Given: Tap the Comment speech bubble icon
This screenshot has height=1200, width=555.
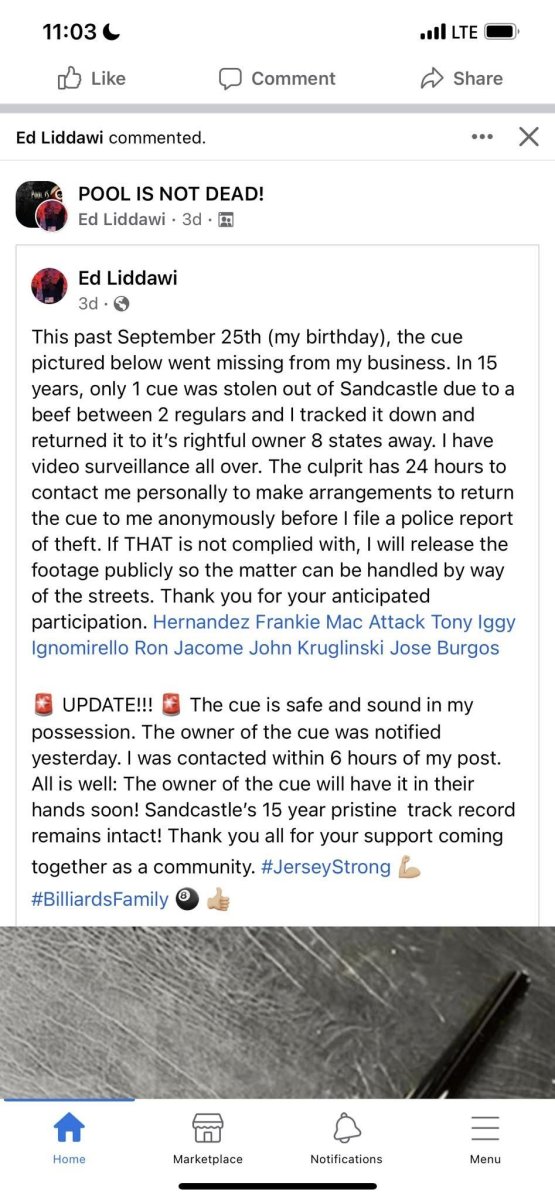Looking at the screenshot, I should (231, 78).
